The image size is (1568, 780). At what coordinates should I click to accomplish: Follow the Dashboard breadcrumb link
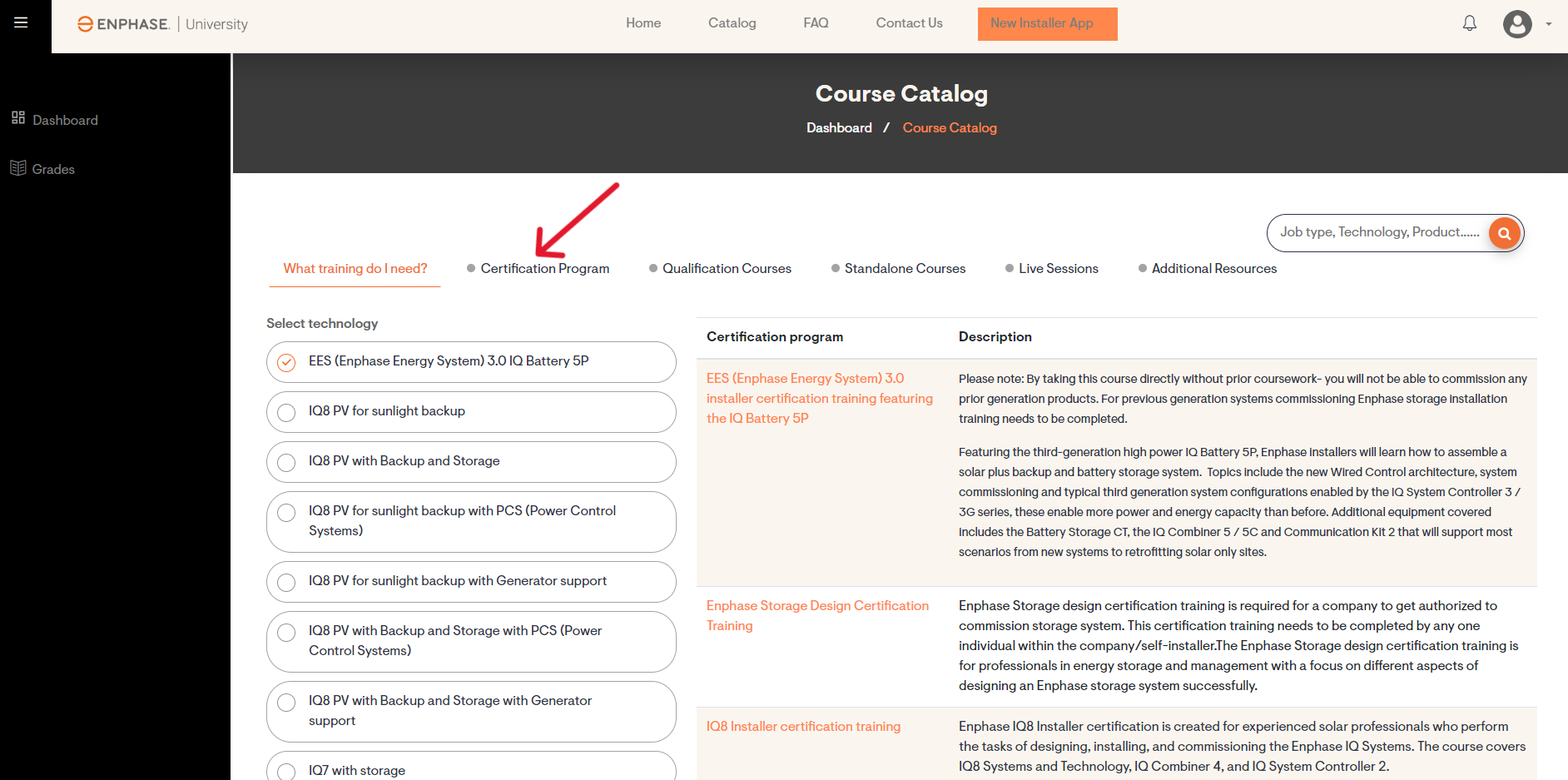click(x=839, y=127)
